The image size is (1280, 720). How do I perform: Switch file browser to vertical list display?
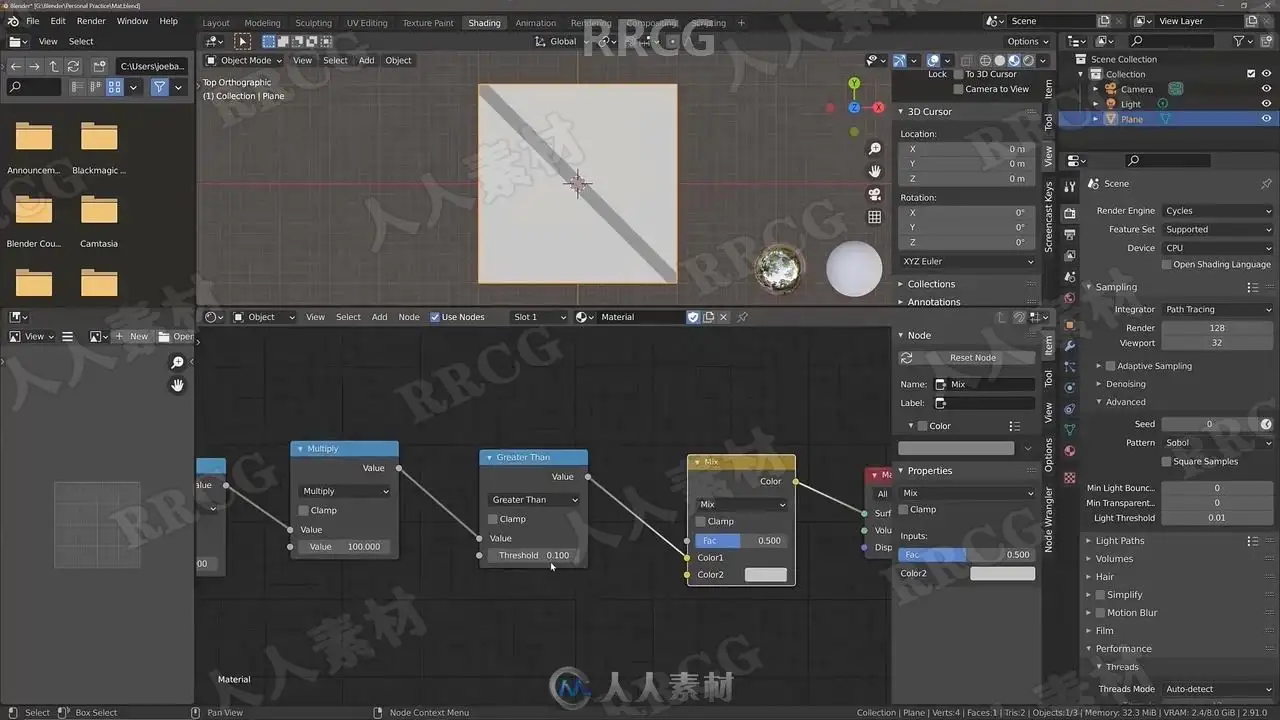(79, 87)
